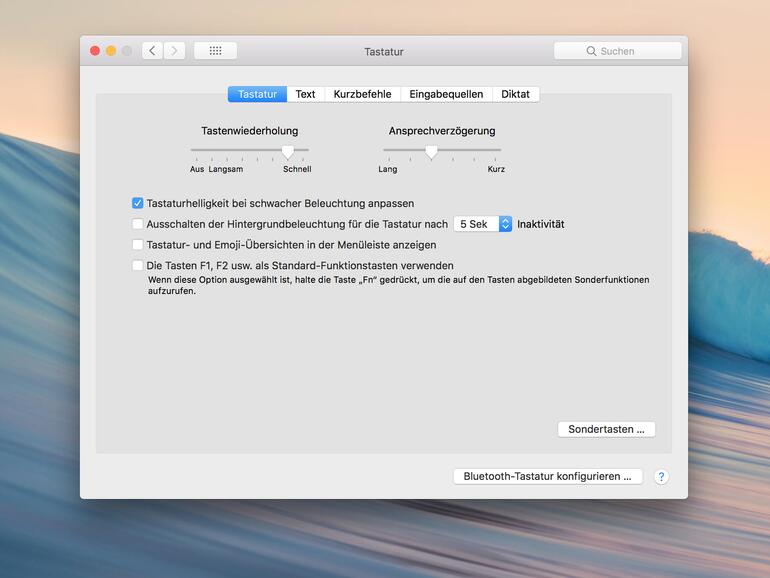Screen dimensions: 770x578
Task: Click the Schnell label under Tastenwiederholung
Action: (297, 169)
